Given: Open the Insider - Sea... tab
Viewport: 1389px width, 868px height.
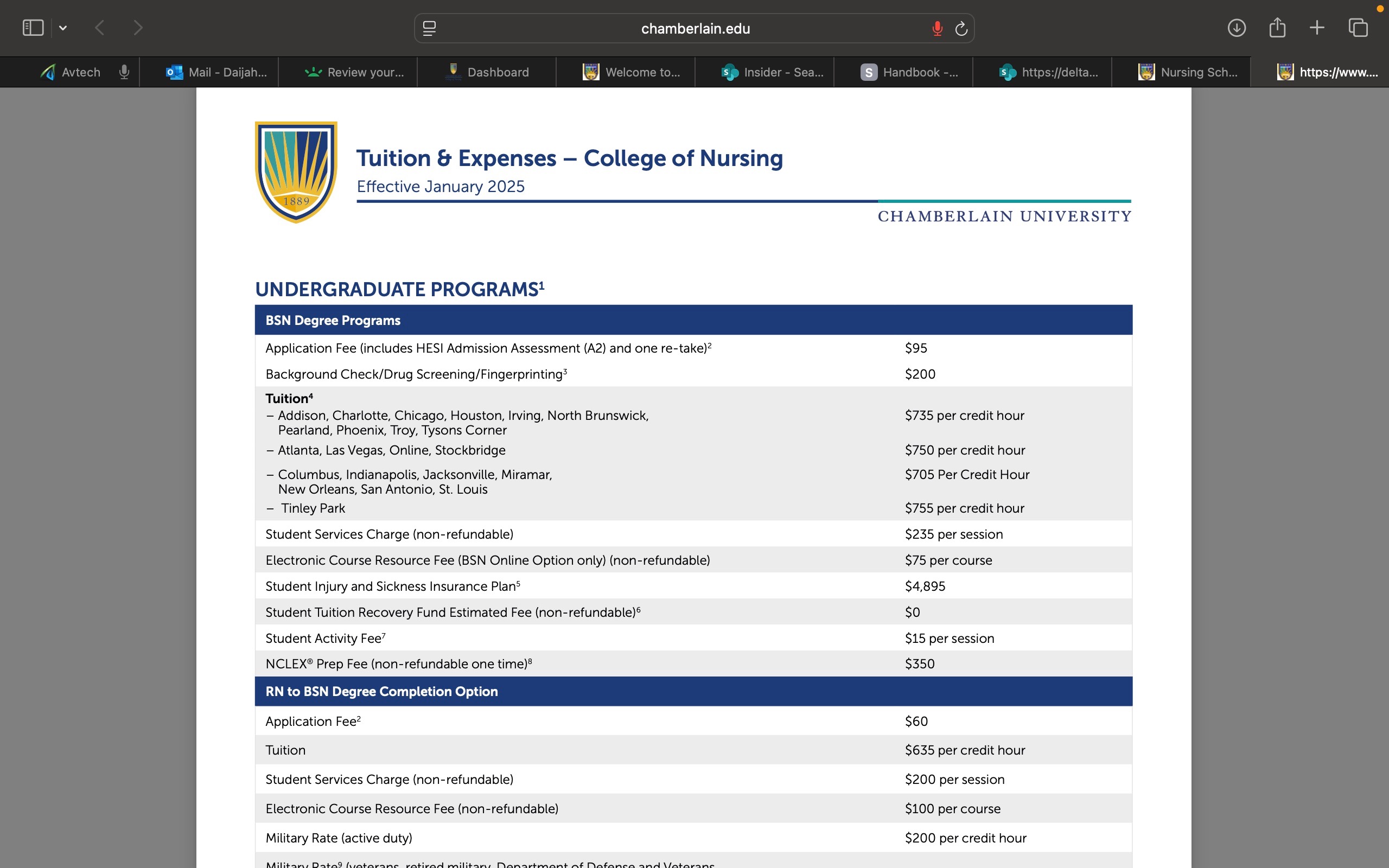Looking at the screenshot, I should [772, 72].
